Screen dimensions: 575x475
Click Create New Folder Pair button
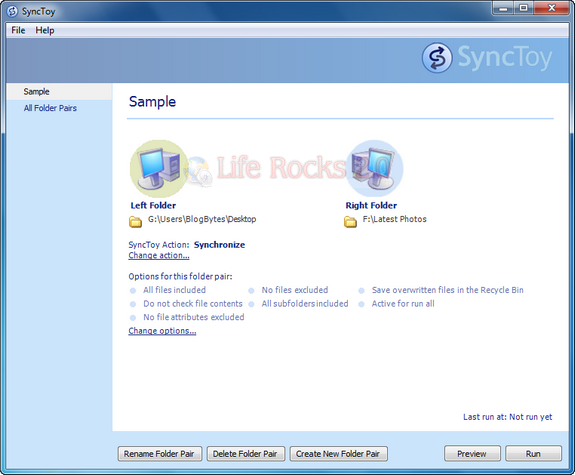[x=338, y=454]
